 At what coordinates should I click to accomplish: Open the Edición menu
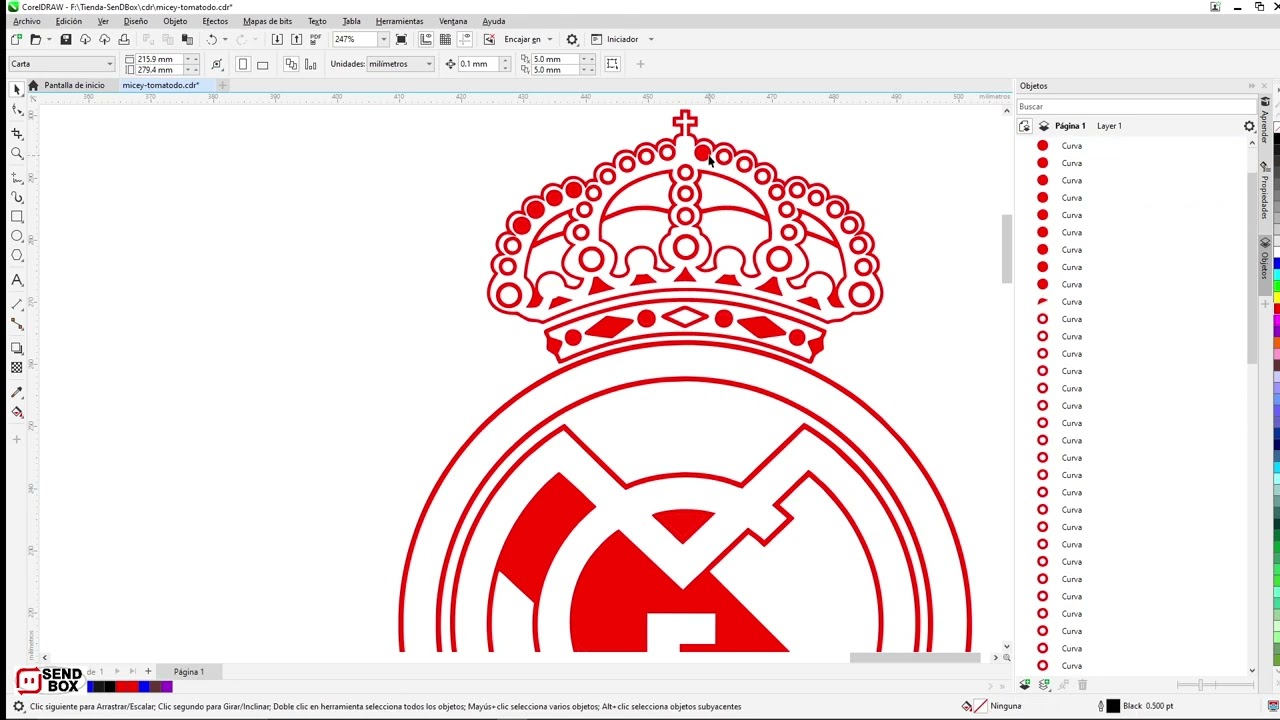[69, 21]
